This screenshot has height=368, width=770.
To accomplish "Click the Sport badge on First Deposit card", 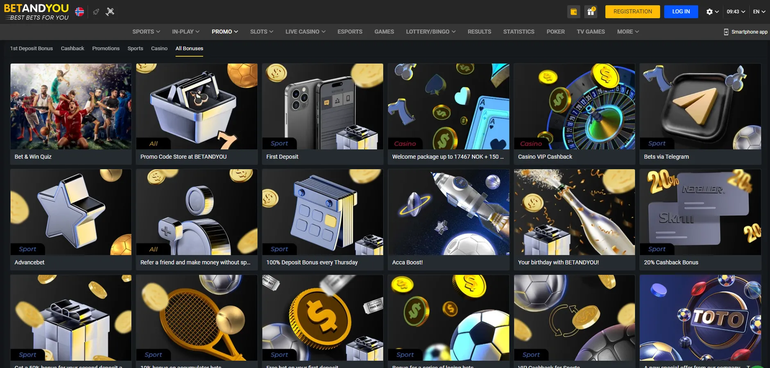I will coord(279,143).
